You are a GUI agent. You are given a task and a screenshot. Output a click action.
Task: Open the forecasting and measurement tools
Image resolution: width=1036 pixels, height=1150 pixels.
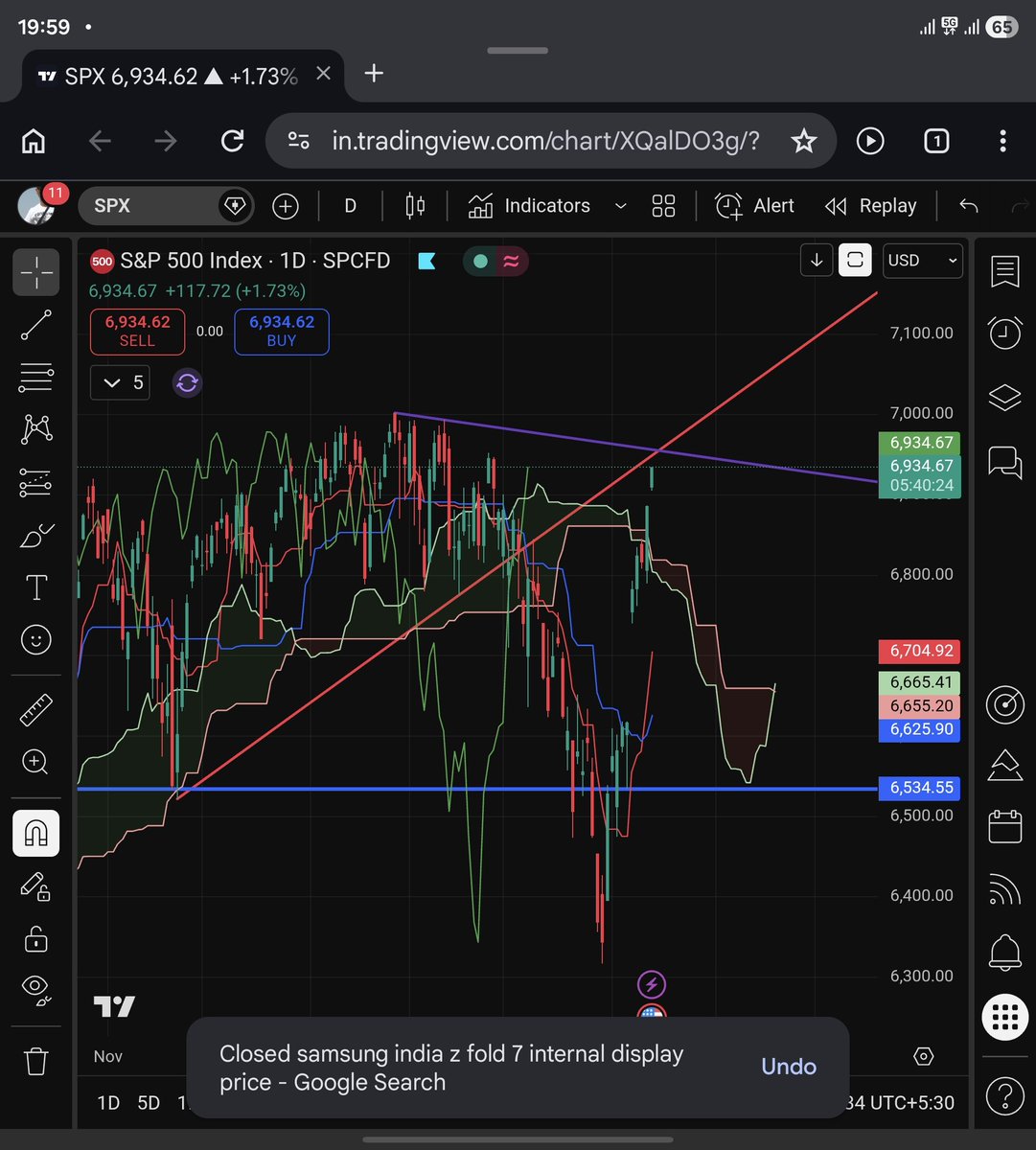[x=35, y=482]
